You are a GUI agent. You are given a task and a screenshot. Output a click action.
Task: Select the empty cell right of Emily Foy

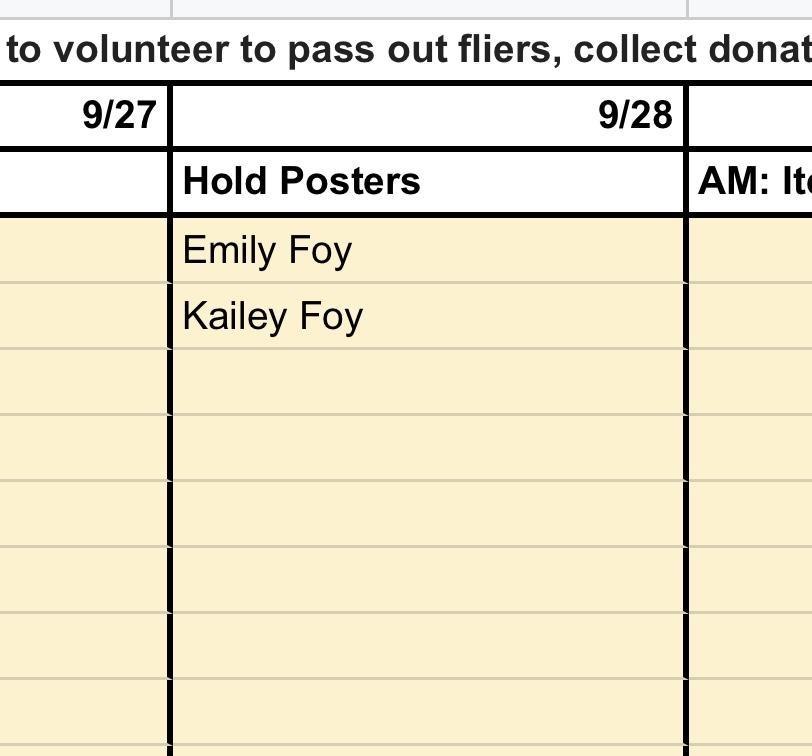click(752, 250)
